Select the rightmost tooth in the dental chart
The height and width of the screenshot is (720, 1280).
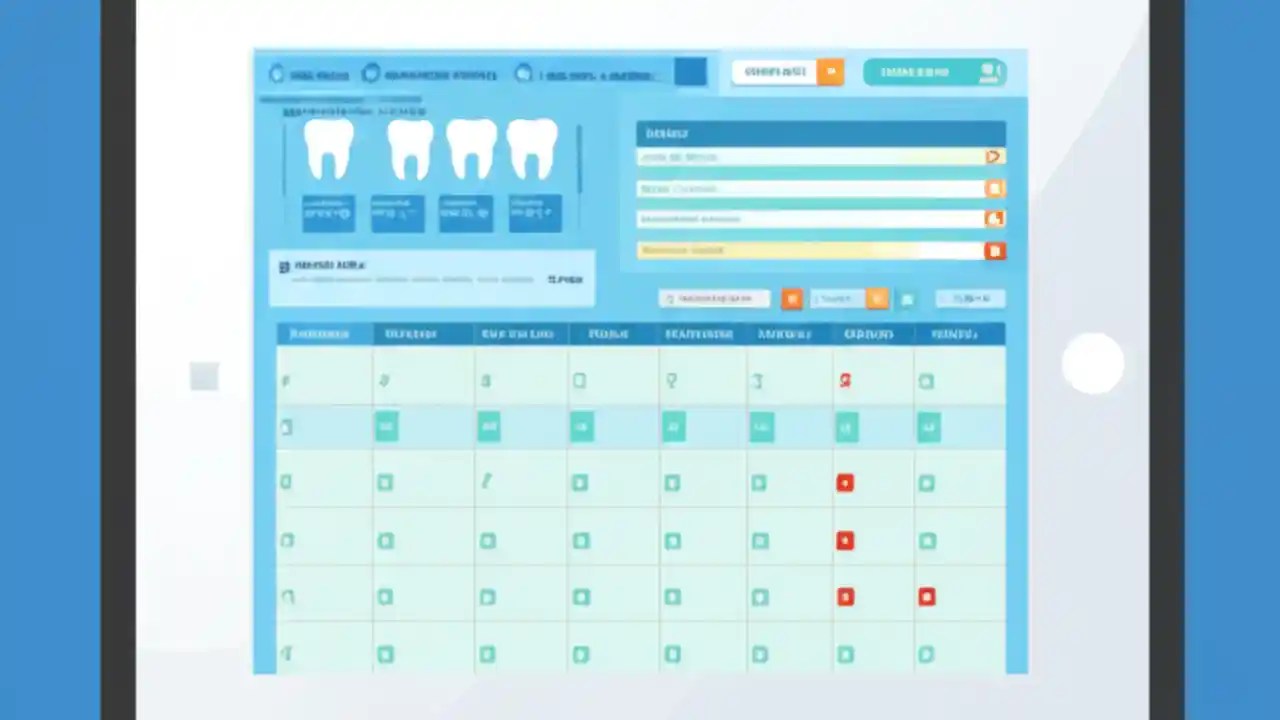[x=532, y=150]
